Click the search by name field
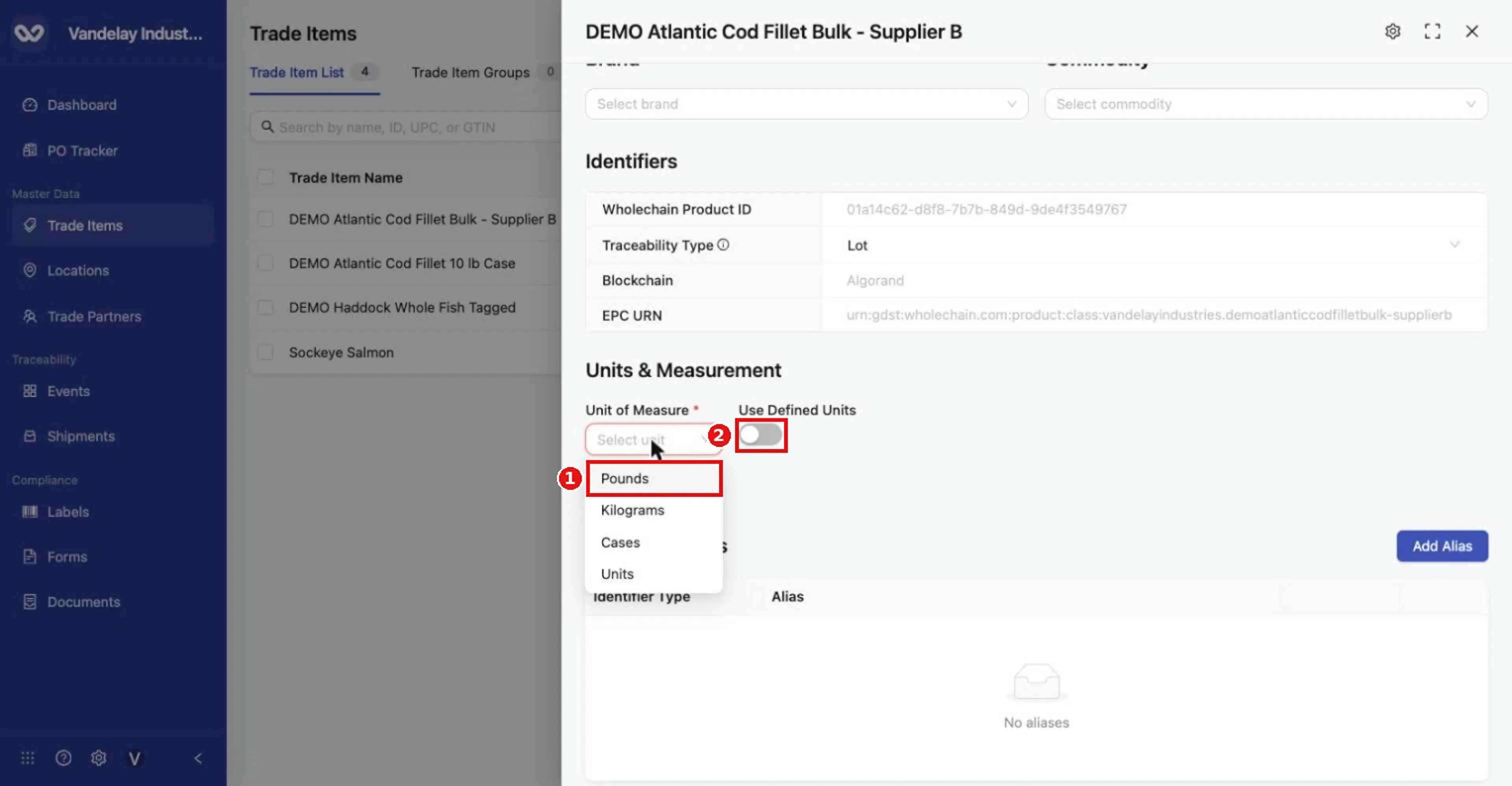Viewport: 1512px width, 786px height. pyautogui.click(x=405, y=127)
